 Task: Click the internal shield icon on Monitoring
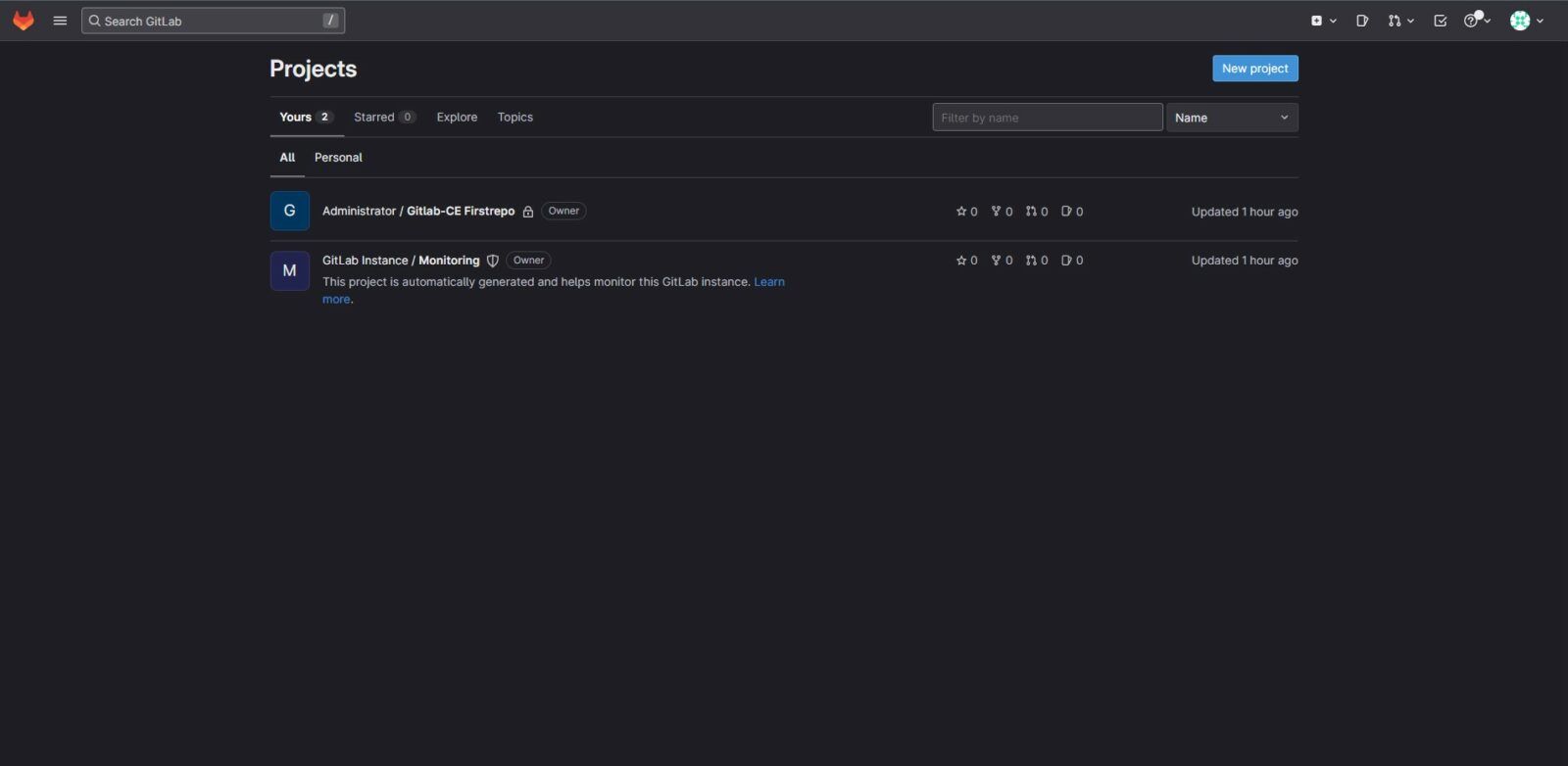pyautogui.click(x=493, y=261)
